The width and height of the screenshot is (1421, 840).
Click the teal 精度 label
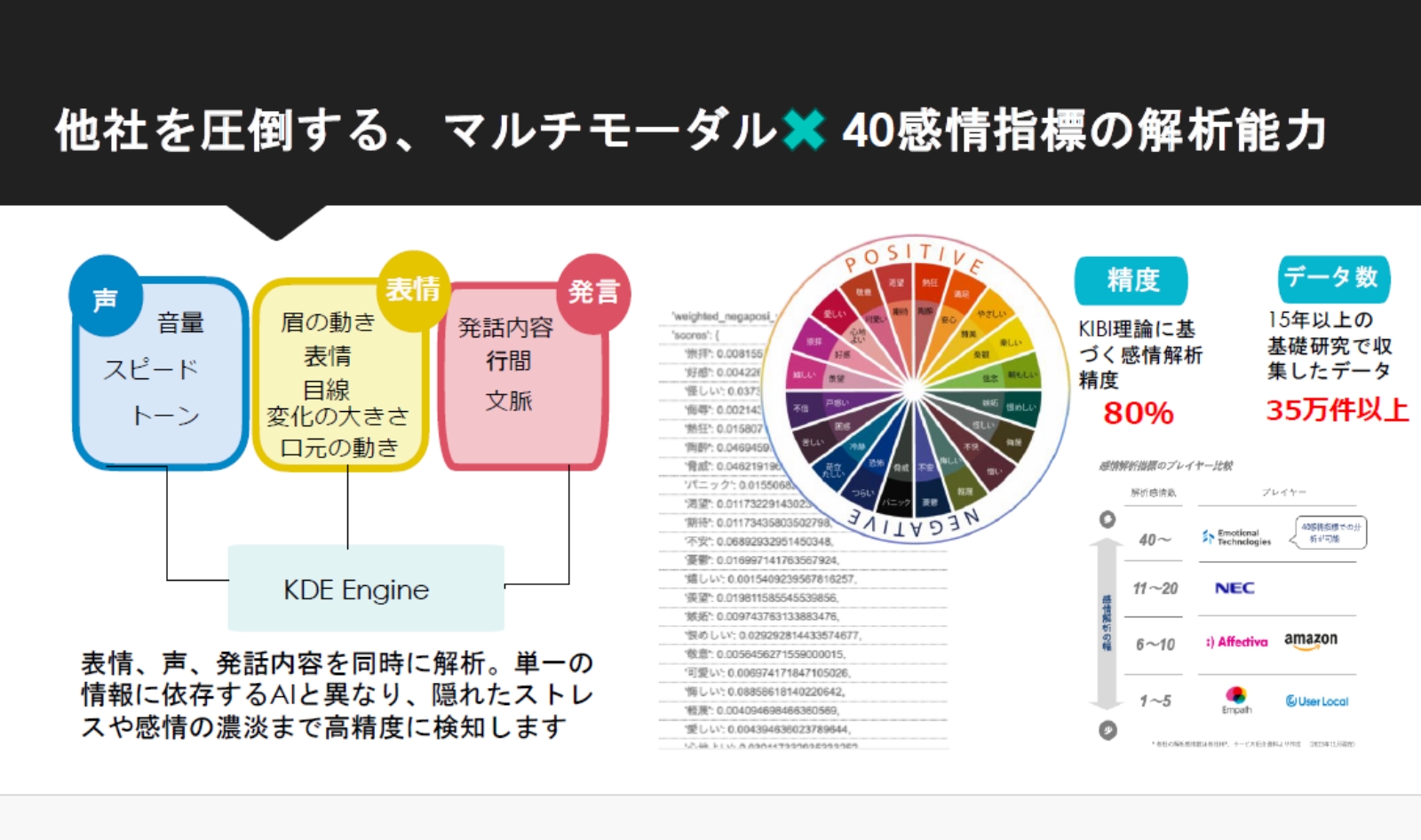point(1131,281)
